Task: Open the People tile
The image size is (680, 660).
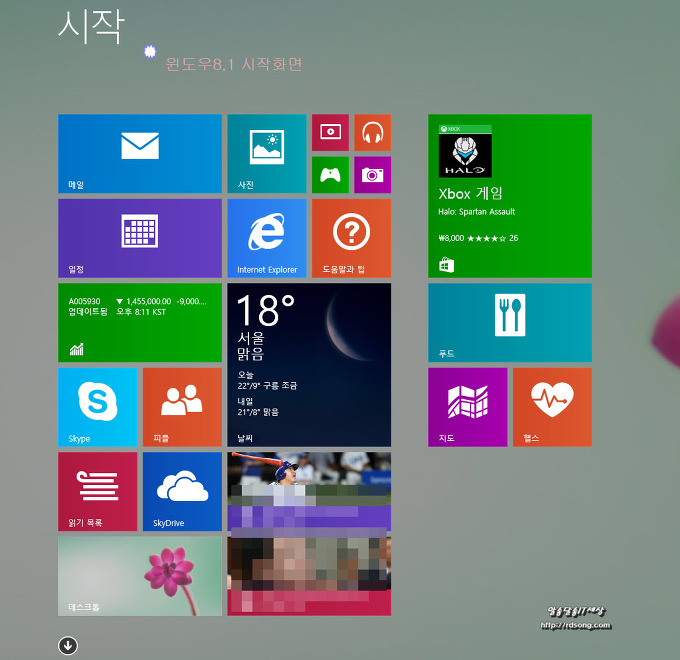Action: click(x=182, y=407)
